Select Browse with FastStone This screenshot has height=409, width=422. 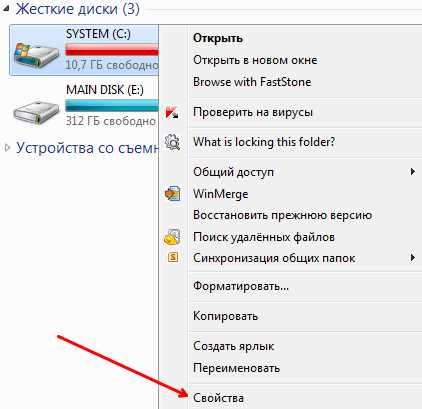pos(252,82)
